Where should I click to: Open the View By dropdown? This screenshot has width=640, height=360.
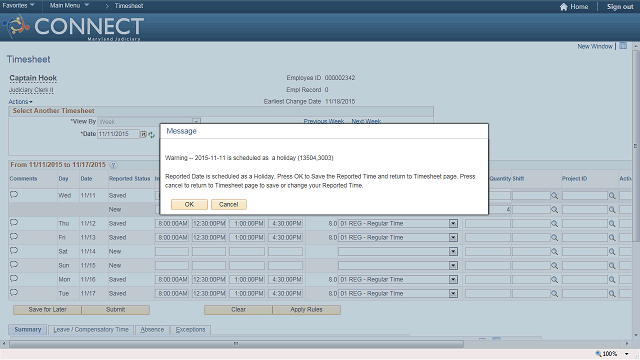(x=196, y=122)
